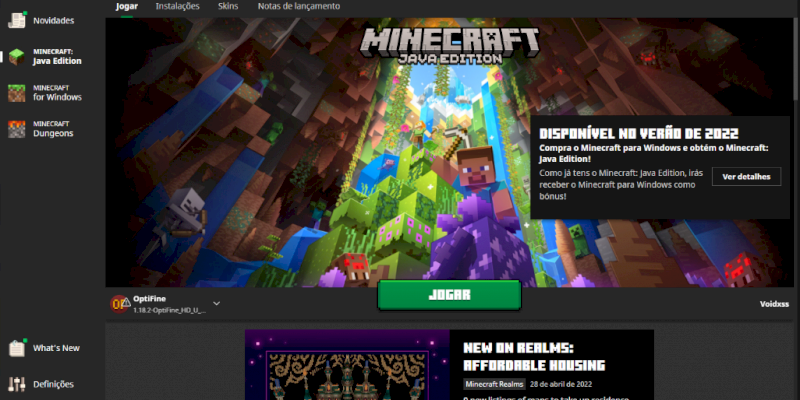Click the 1.18.2-OptiFine version text
The image size is (800, 400).
[x=170, y=311]
